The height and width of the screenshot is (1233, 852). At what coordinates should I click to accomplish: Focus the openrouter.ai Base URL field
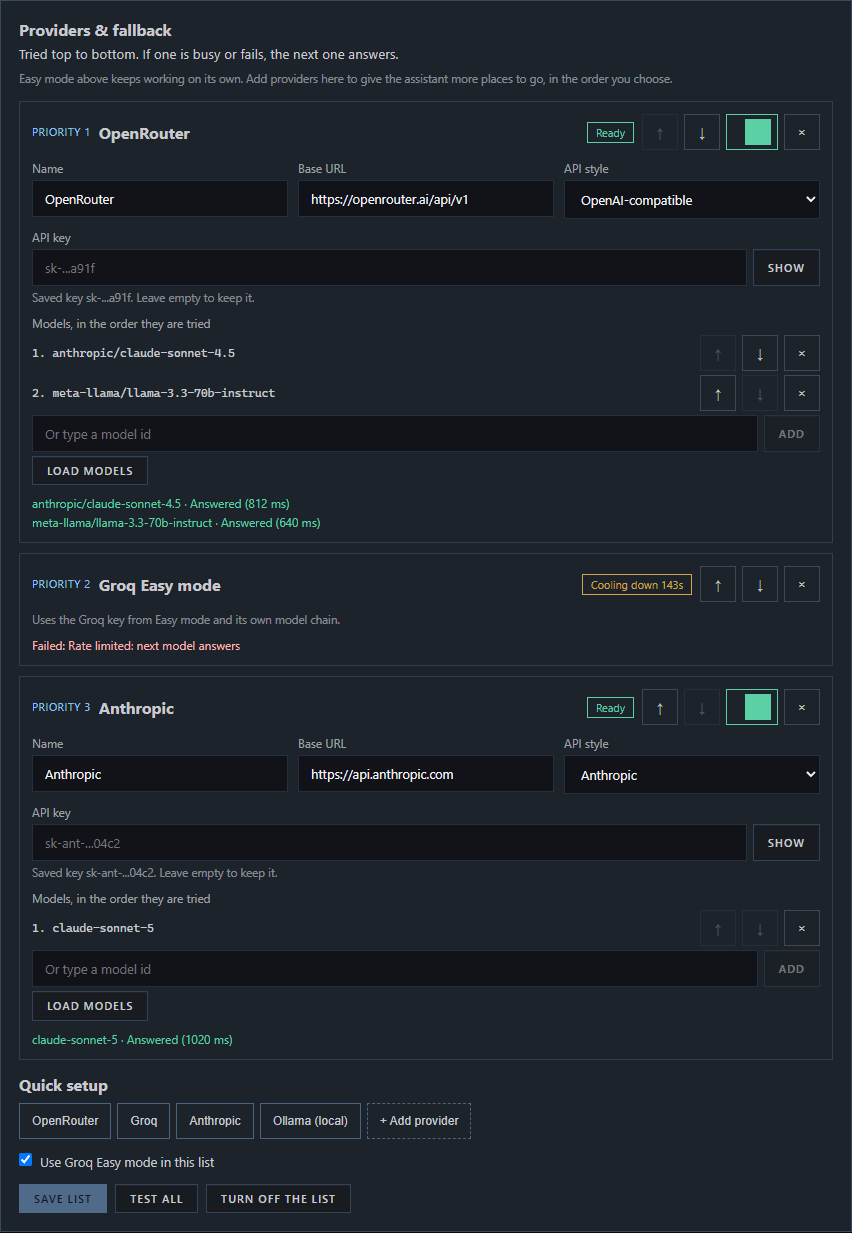tap(426, 199)
